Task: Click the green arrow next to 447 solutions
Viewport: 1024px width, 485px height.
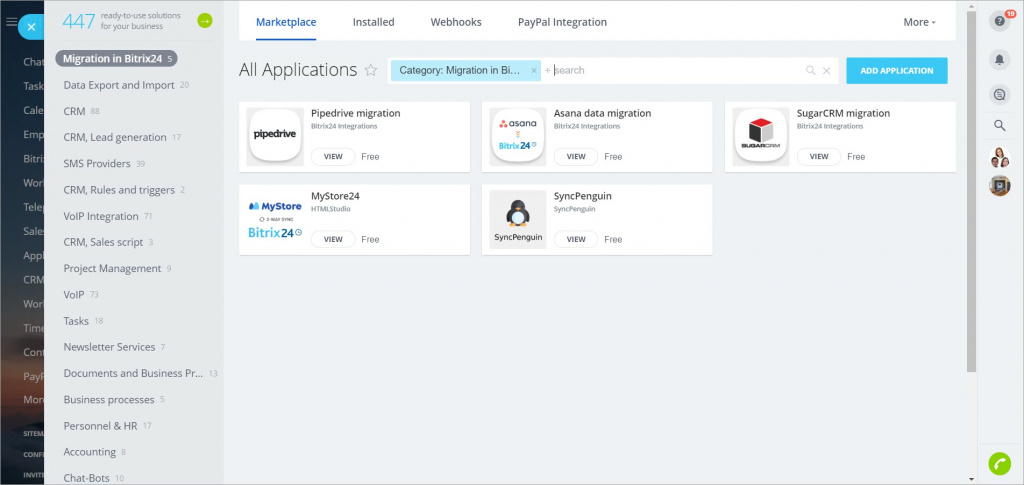Action: pyautogui.click(x=205, y=21)
